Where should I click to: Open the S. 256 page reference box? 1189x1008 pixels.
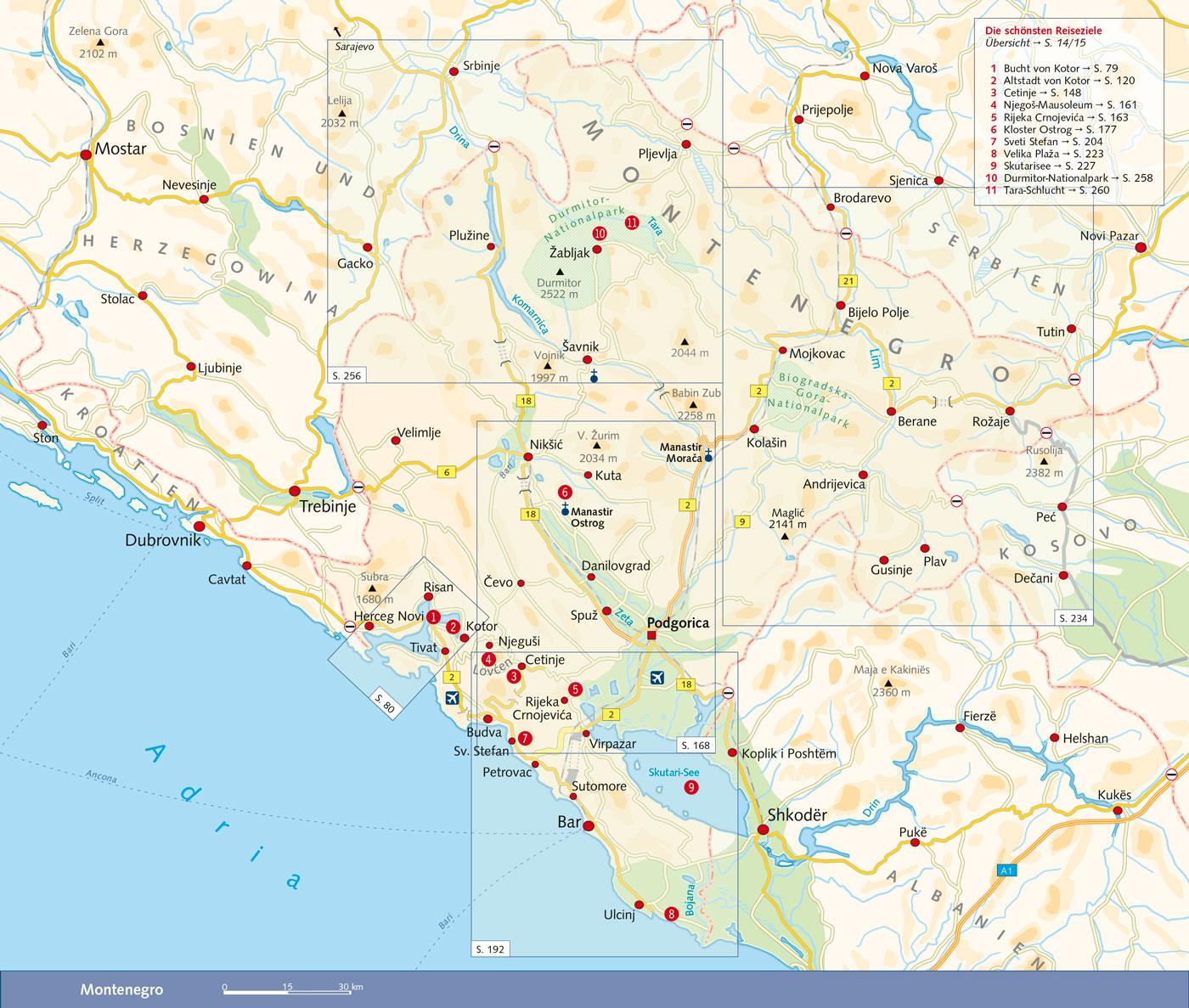coord(347,374)
